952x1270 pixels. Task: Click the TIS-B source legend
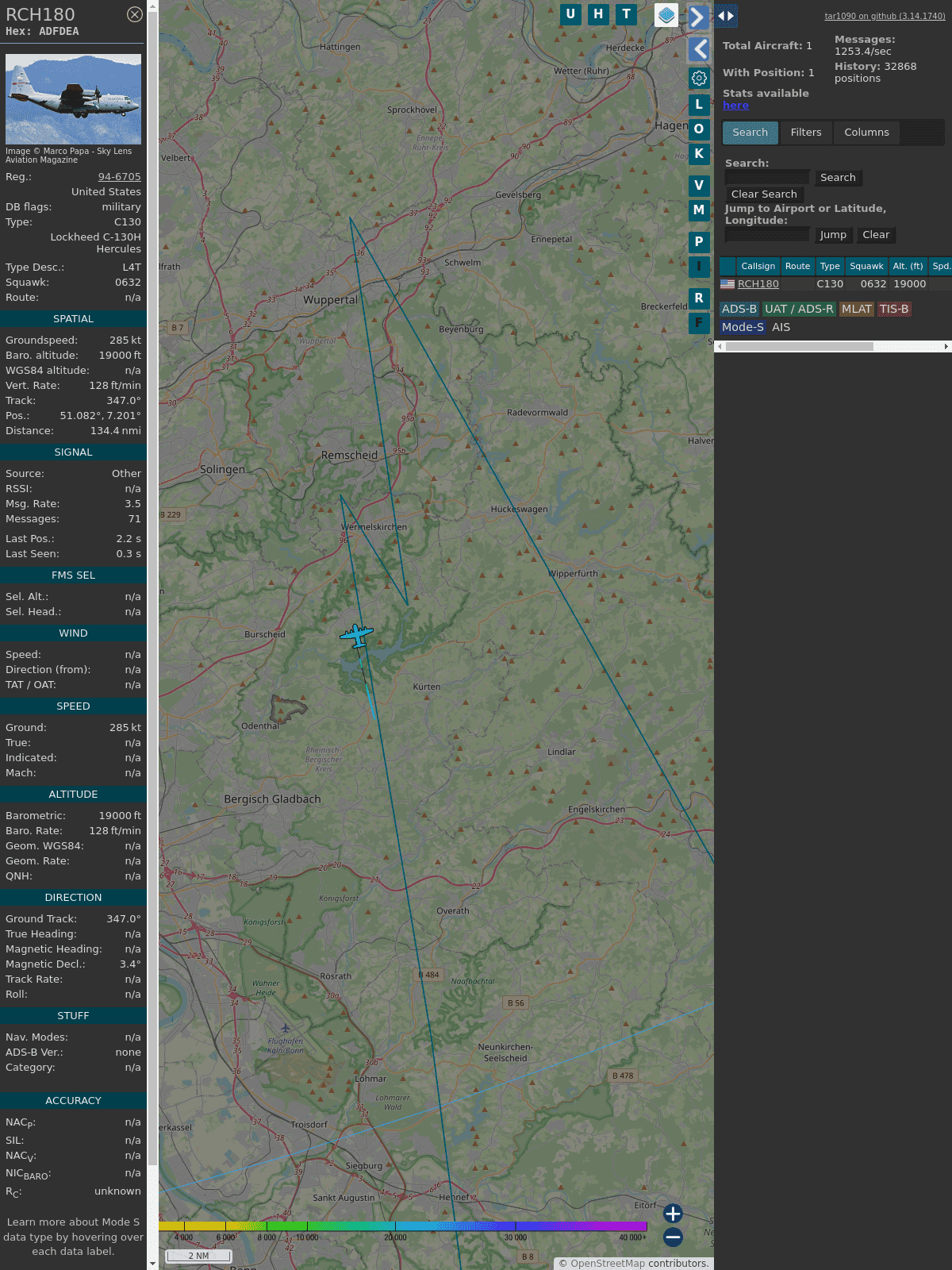[894, 310]
